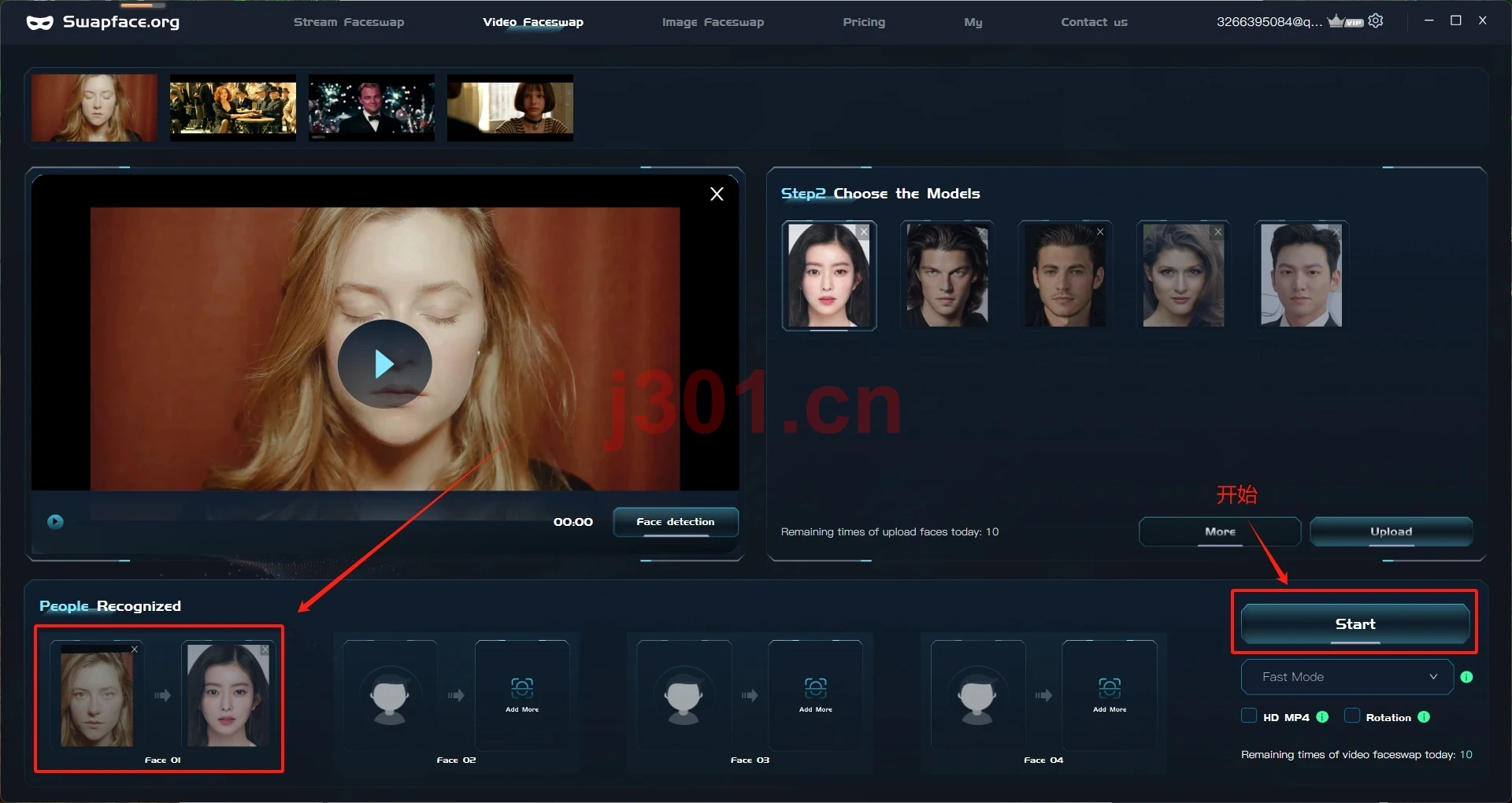Image resolution: width=1512 pixels, height=803 pixels.
Task: Click the Face detection button
Action: click(x=676, y=522)
